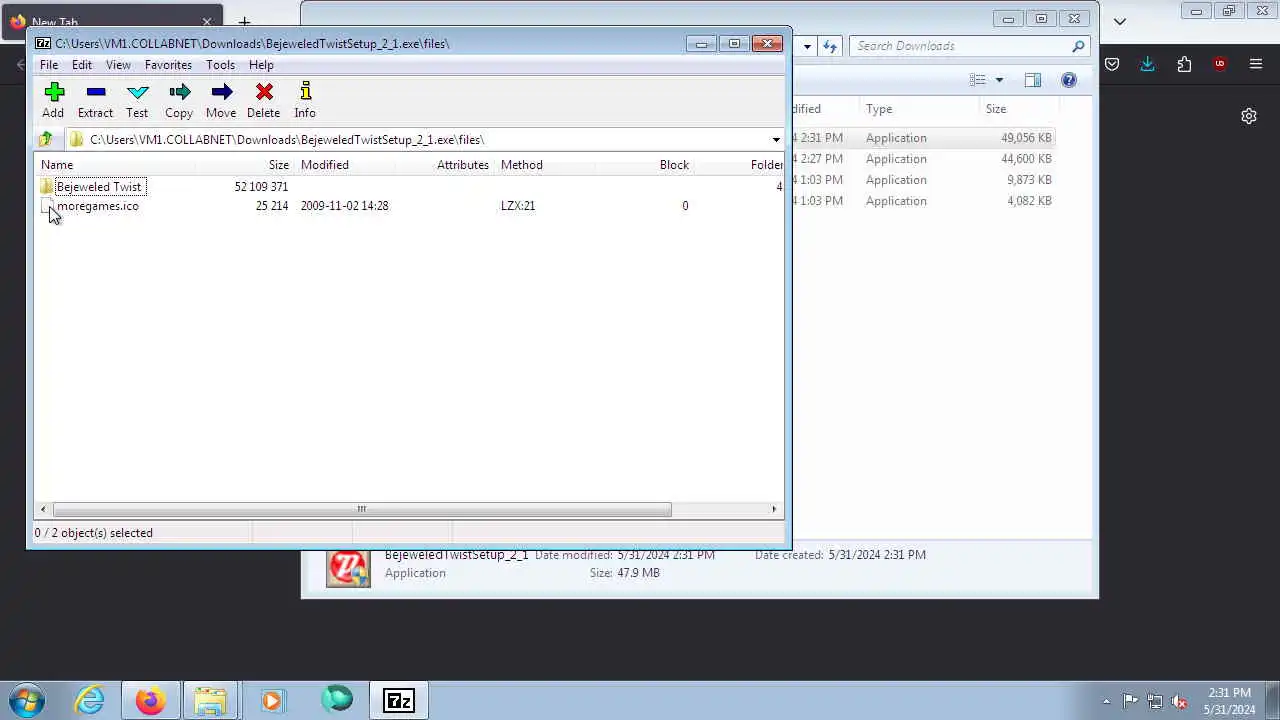Open New Tab page settings gear
Image resolution: width=1280 pixels, height=720 pixels.
coord(1249,116)
